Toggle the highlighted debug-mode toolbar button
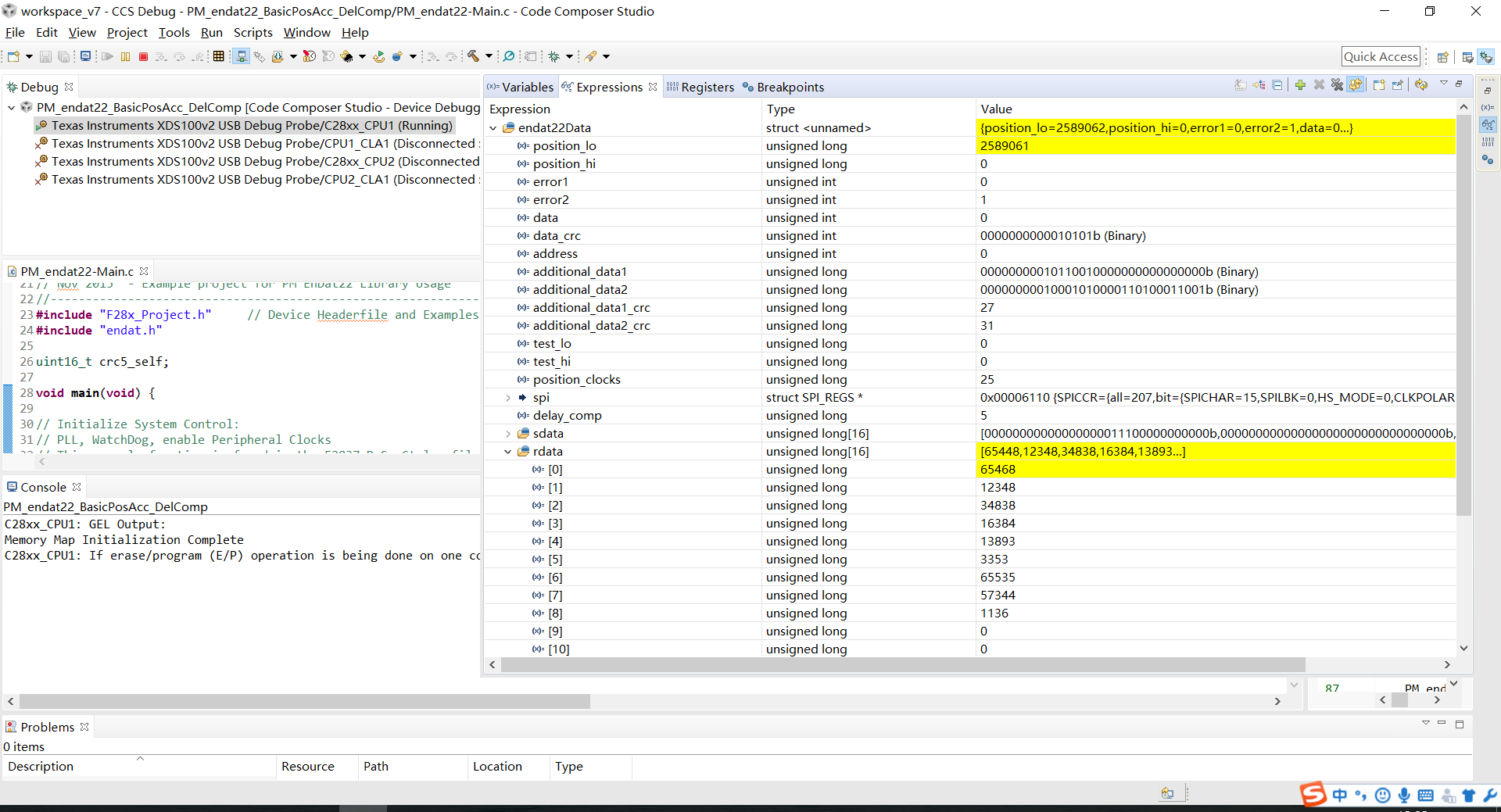The height and width of the screenshot is (812, 1501). coord(242,56)
